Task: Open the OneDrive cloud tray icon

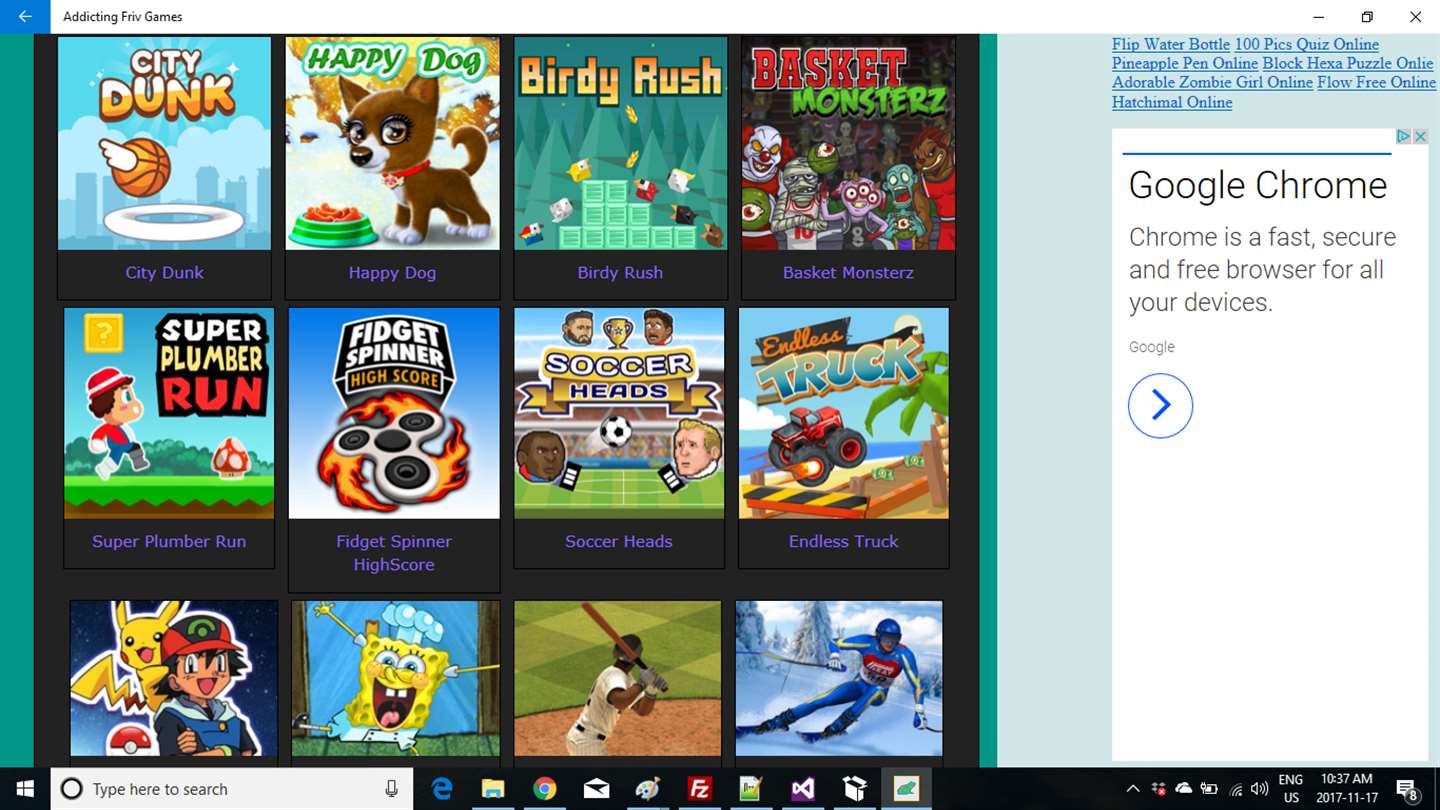Action: (1184, 789)
